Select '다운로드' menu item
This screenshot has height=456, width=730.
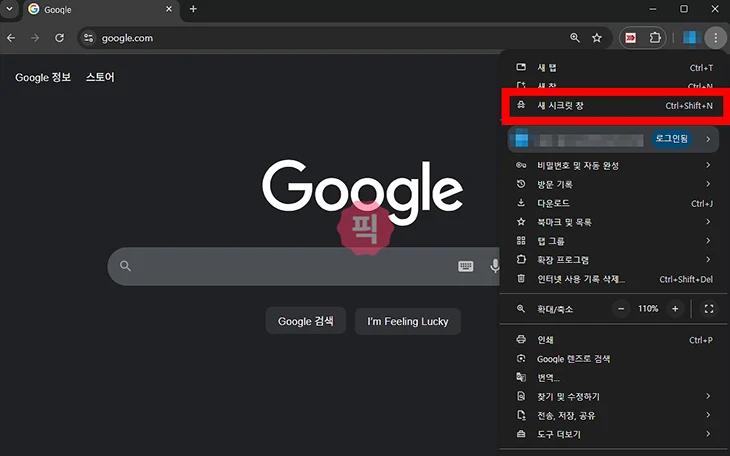pos(614,203)
